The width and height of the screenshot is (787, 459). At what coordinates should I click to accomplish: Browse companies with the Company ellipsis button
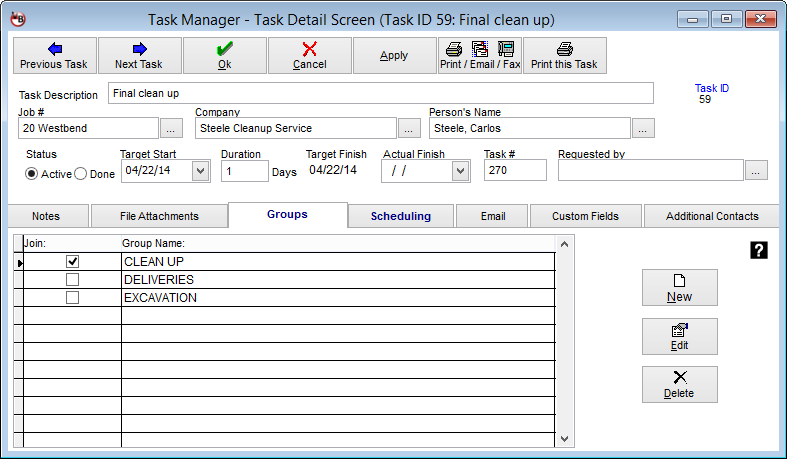tap(409, 128)
